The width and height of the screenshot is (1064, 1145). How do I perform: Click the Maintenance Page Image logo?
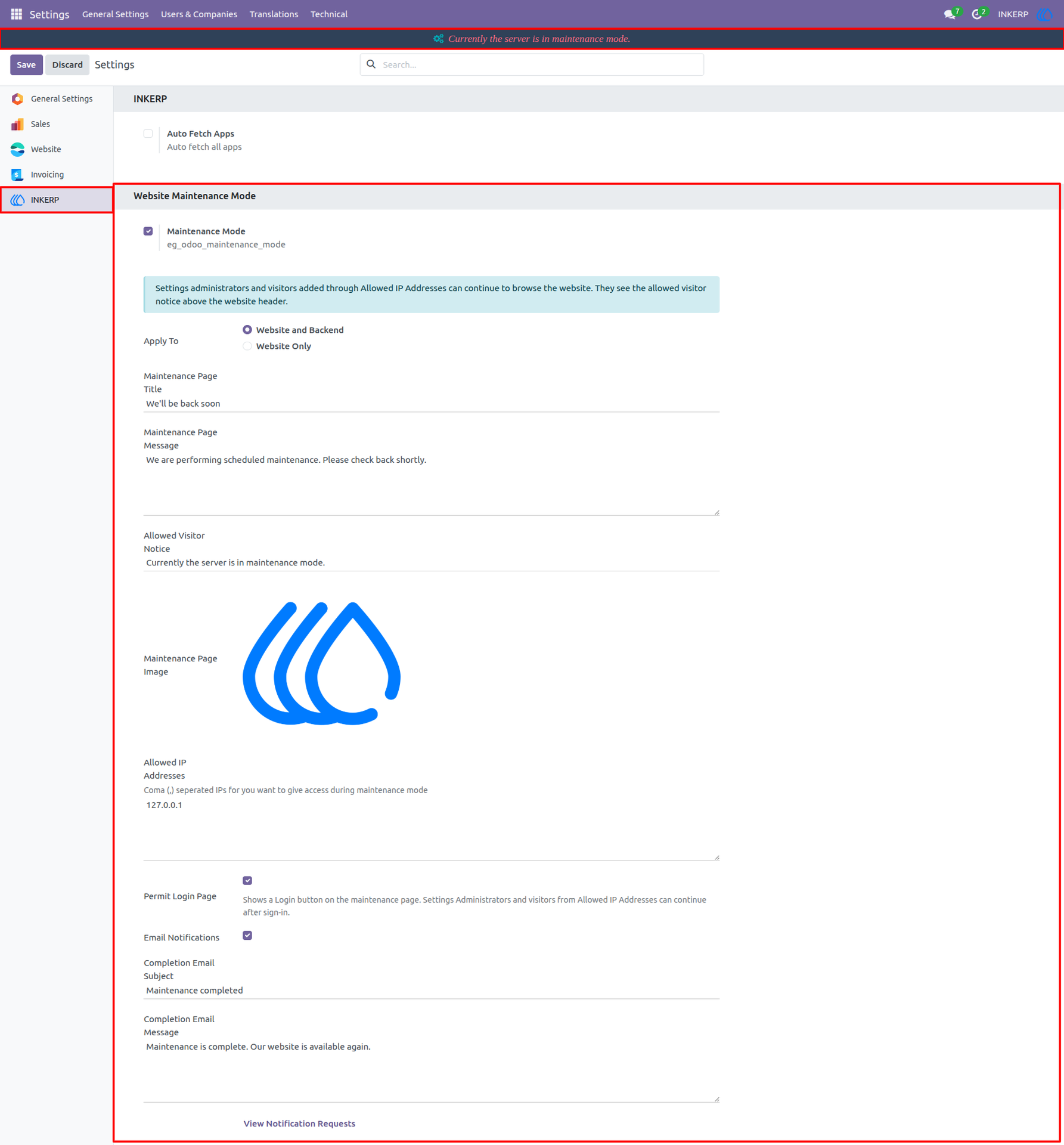pos(322,664)
